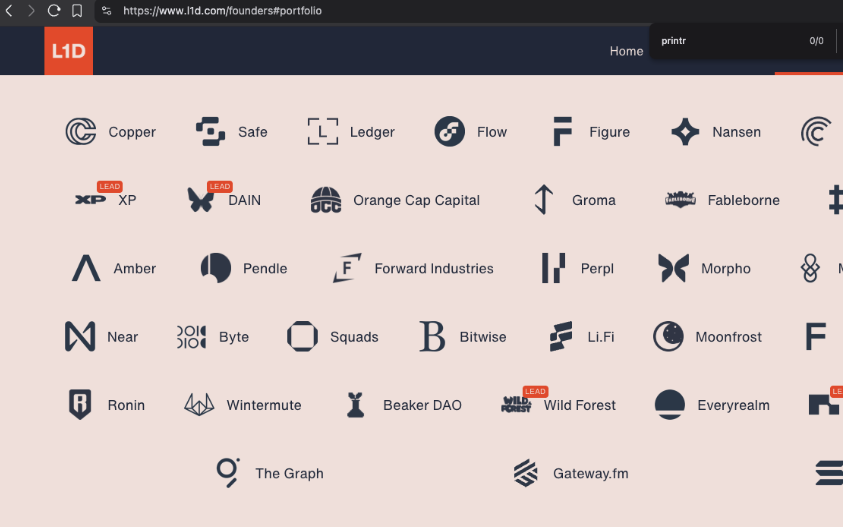Click the Byte logo icon
843x527 pixels.
pyautogui.click(x=191, y=337)
